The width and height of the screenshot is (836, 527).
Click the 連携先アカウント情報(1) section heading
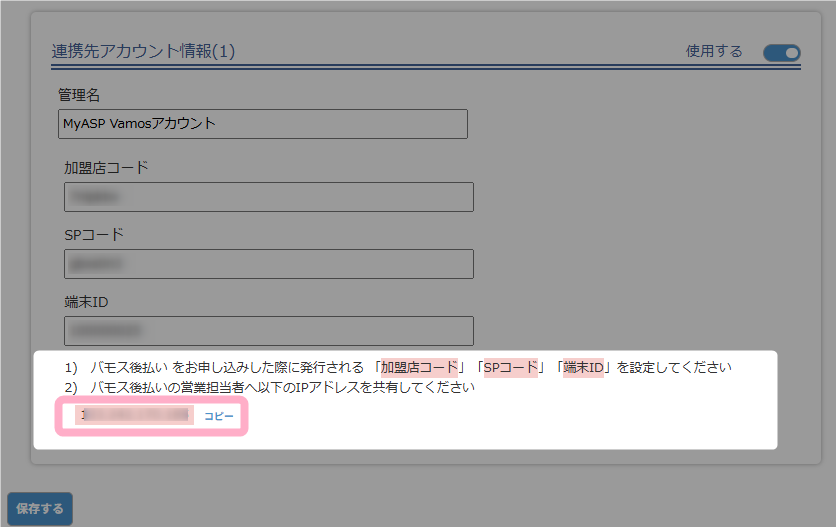(143, 51)
